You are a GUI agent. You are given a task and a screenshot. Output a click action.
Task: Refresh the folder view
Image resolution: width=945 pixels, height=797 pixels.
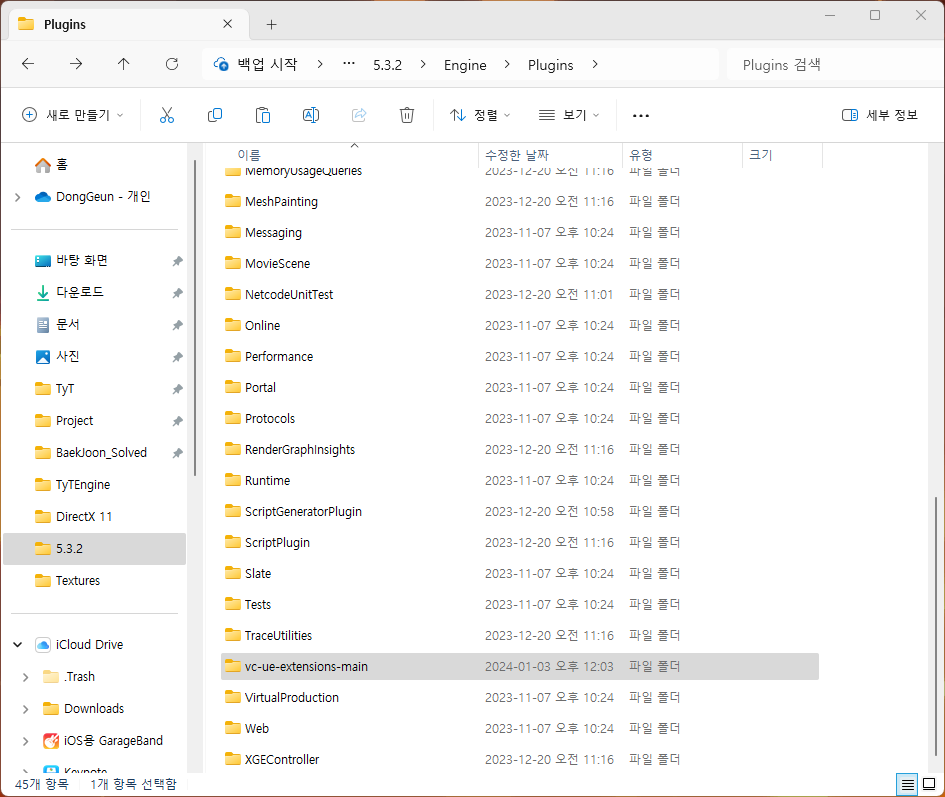coord(171,64)
